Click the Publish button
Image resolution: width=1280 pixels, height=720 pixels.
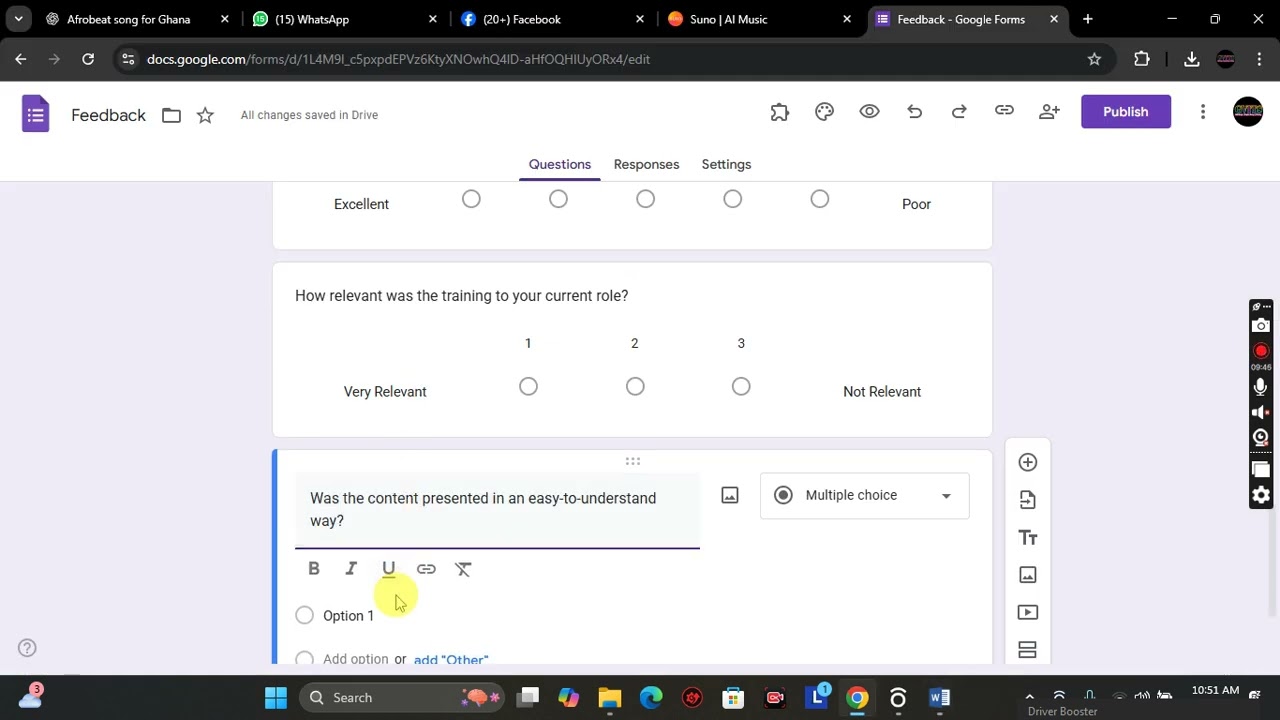[x=1126, y=112]
